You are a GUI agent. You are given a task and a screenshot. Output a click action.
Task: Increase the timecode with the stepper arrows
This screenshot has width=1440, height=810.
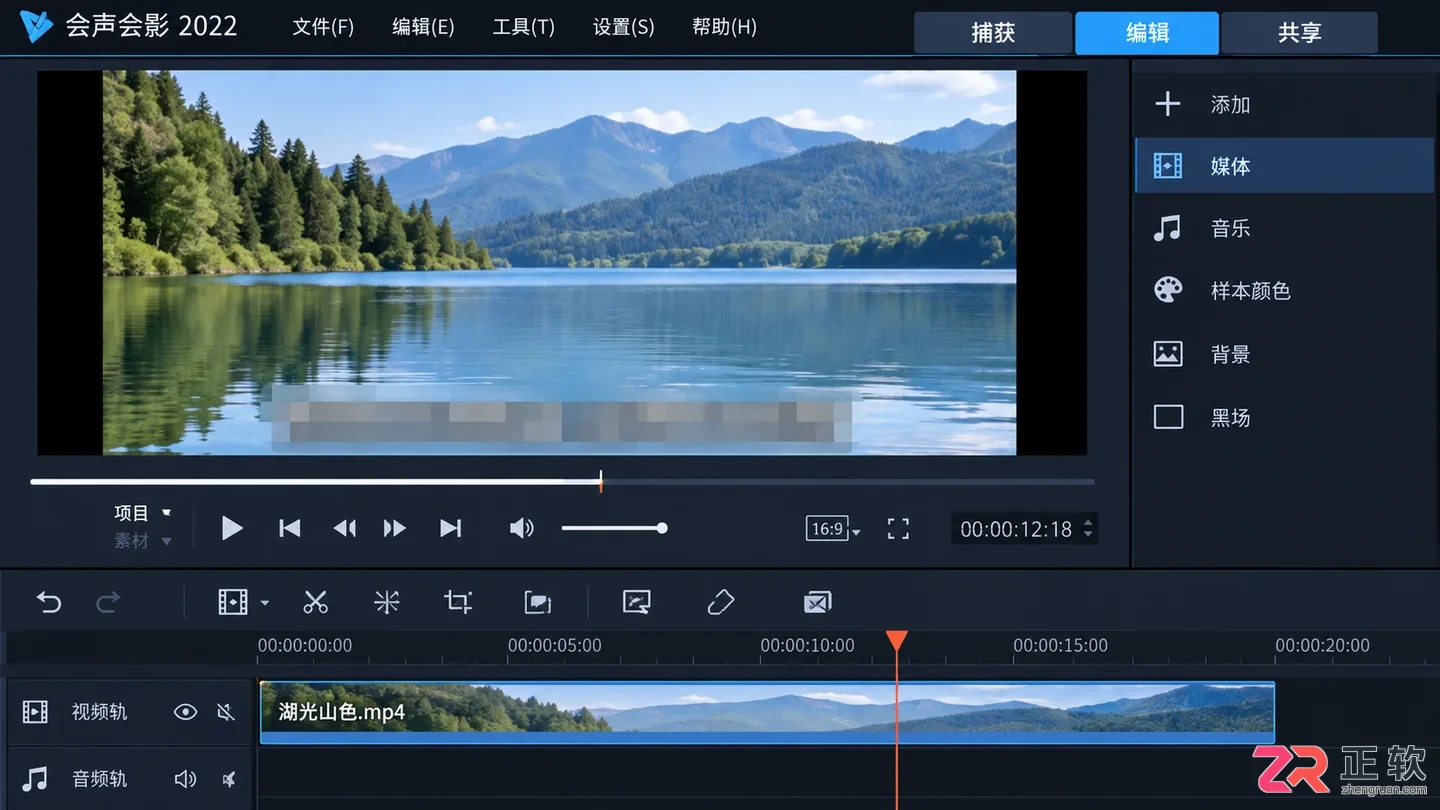coord(1088,522)
